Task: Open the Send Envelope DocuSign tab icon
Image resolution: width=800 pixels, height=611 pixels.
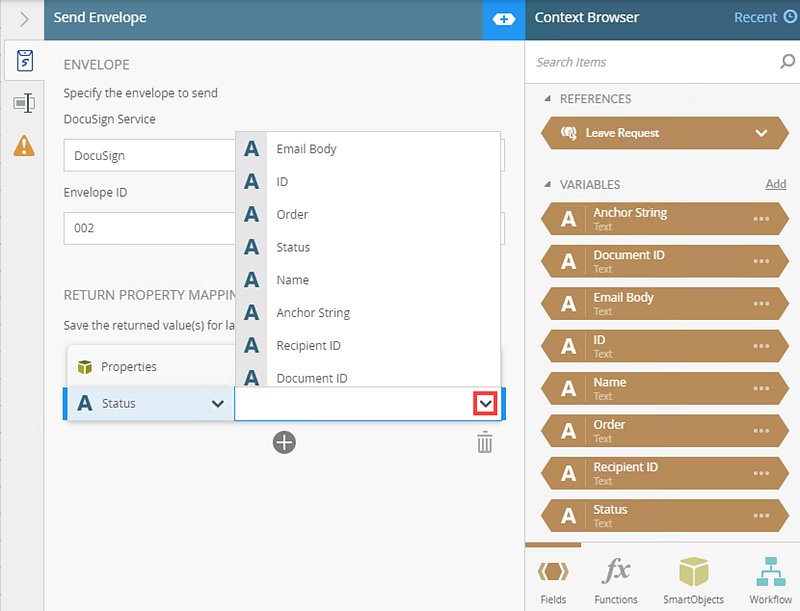Action: coord(24,61)
